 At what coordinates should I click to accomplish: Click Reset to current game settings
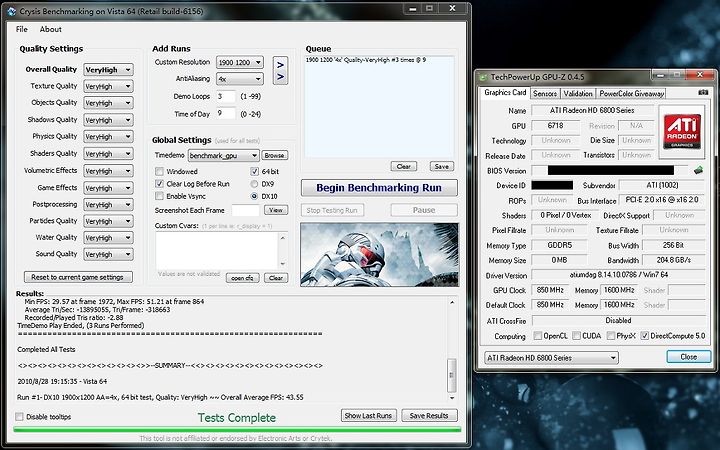78,277
